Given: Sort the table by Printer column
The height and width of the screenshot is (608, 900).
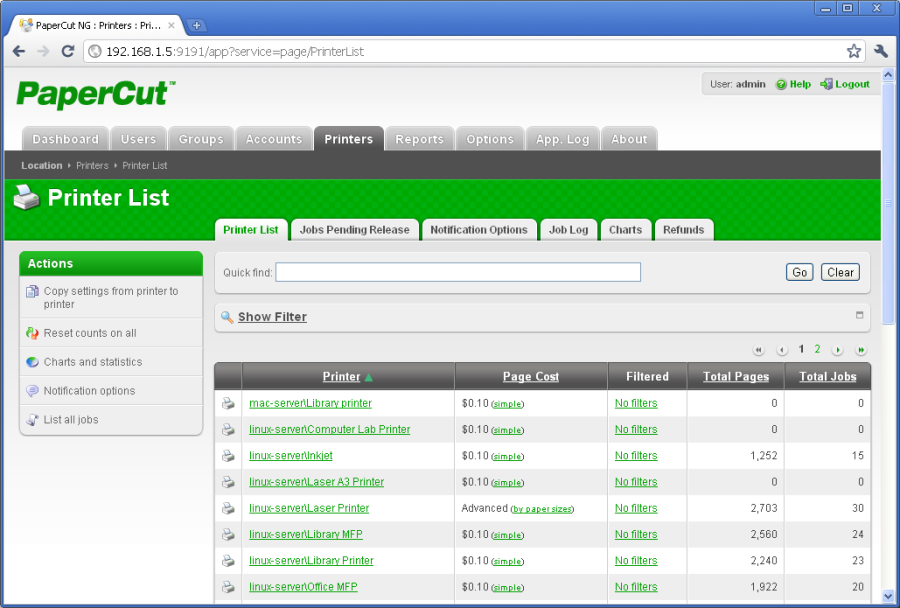Looking at the screenshot, I should tap(341, 377).
